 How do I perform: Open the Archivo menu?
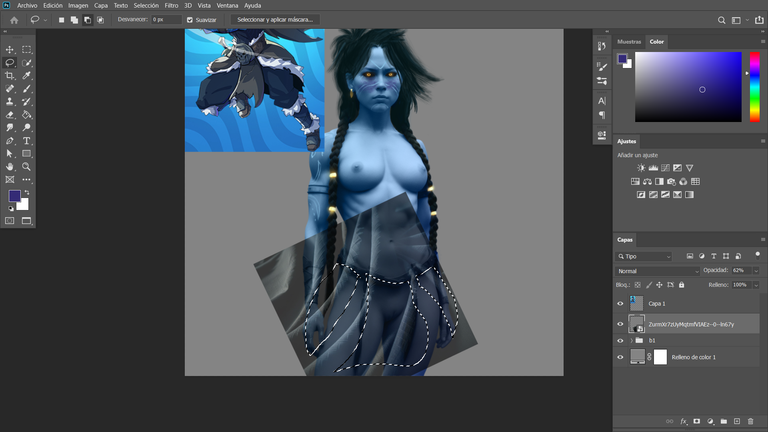[x=27, y=5]
